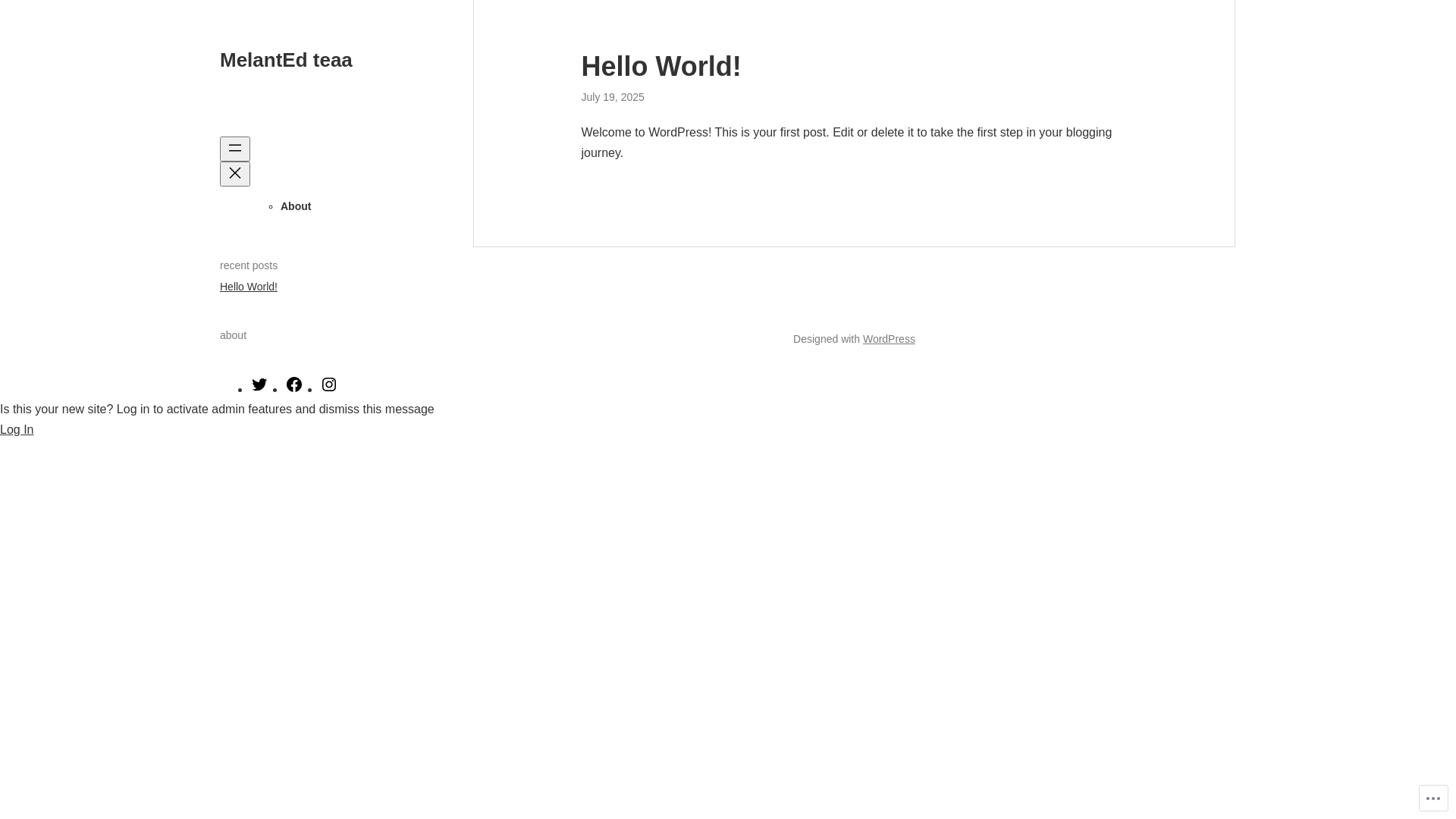Open the Facebook social link

294,384
